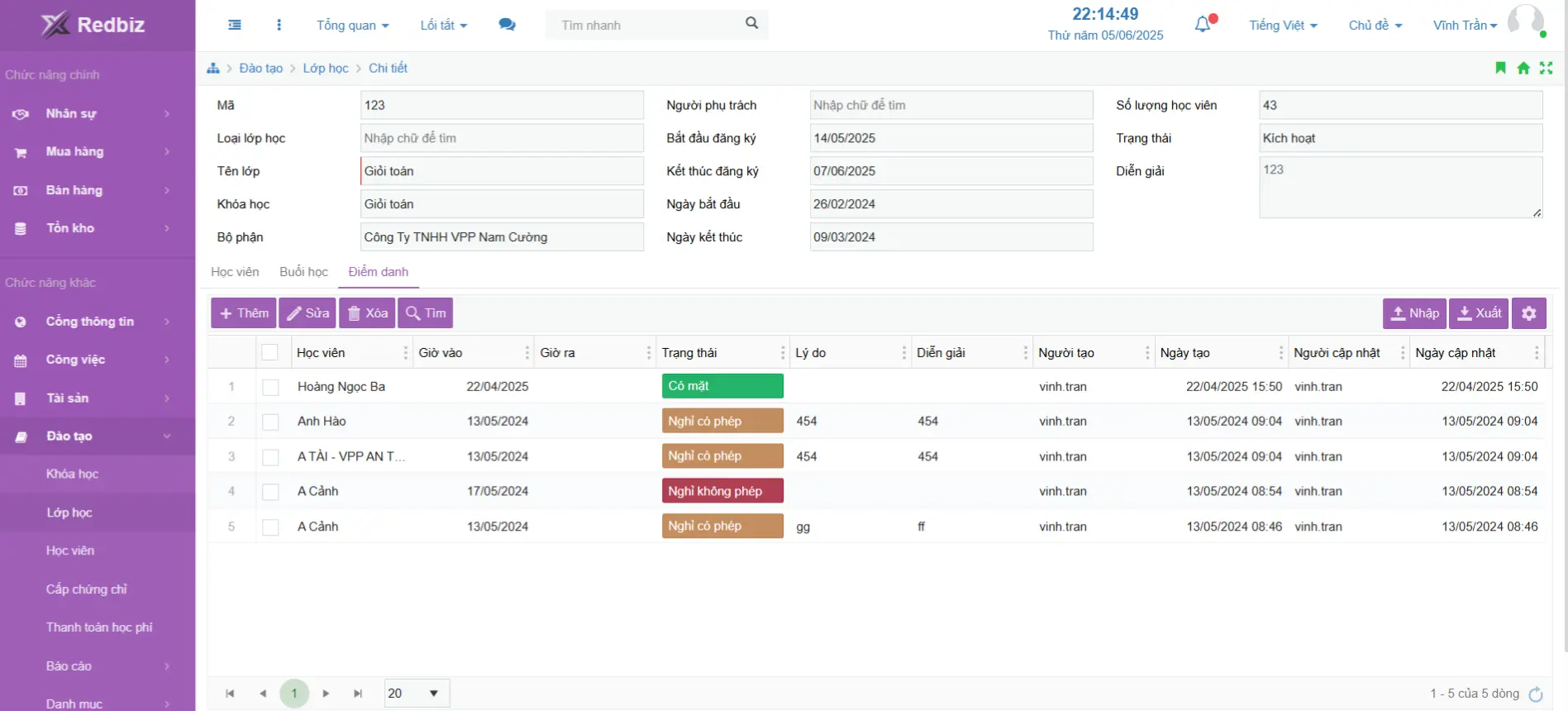Image resolution: width=1568 pixels, height=711 pixels.
Task: Open the vertical three-dots menu
Action: [x=279, y=25]
